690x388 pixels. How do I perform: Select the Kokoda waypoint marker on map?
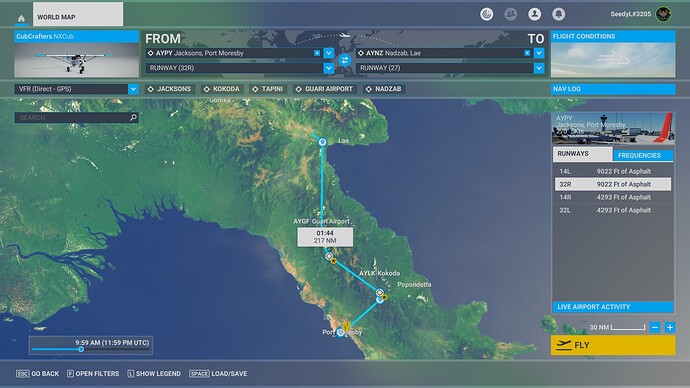click(x=379, y=292)
